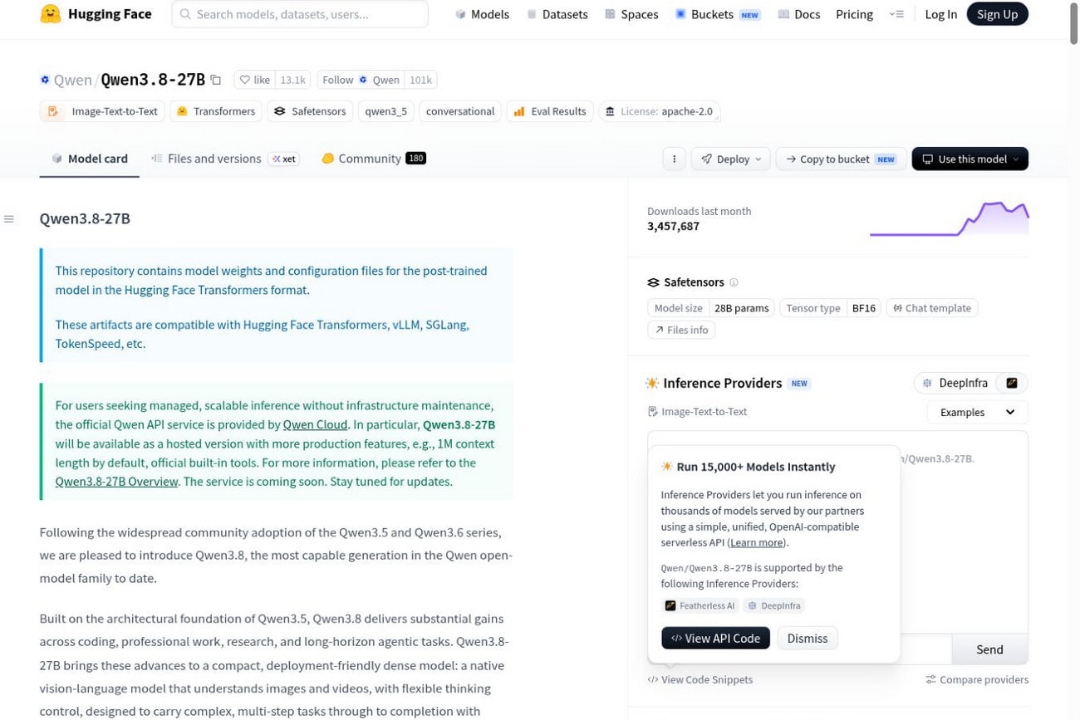Select the Transformers library tag

tap(216, 111)
